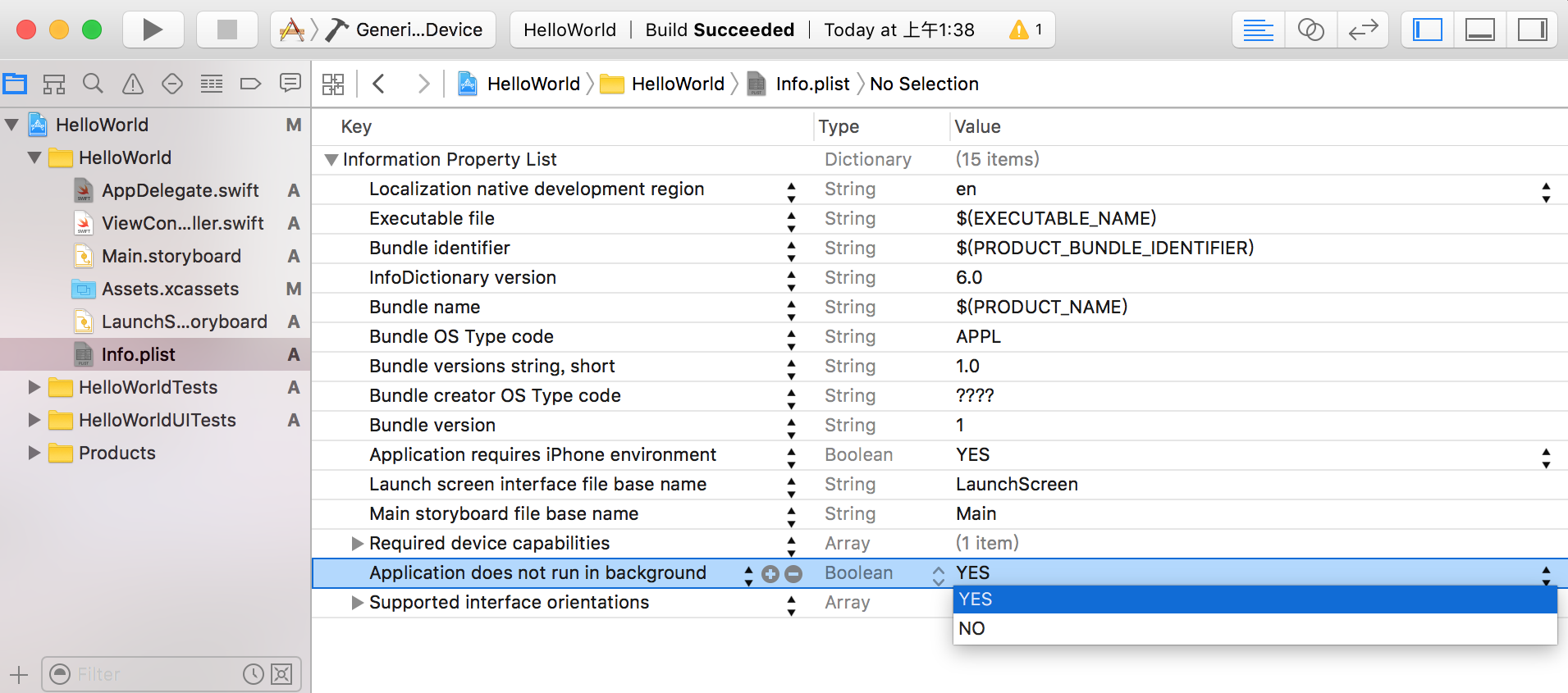The height and width of the screenshot is (693, 1568).
Task: Click the Key column header
Action: (356, 127)
